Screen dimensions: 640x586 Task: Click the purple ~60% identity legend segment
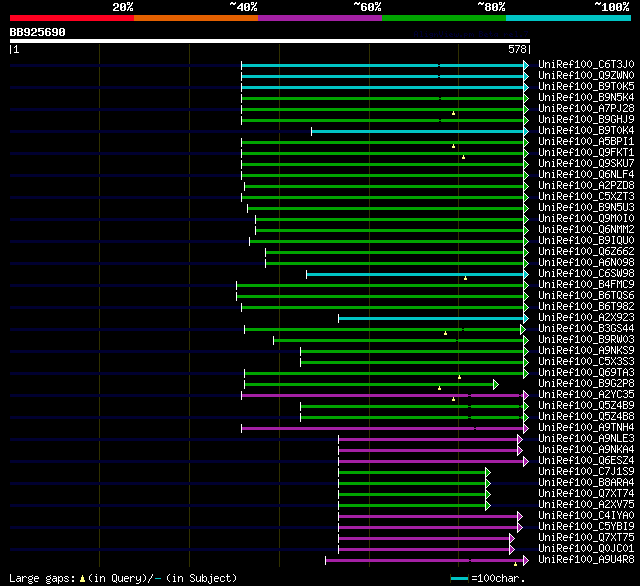[x=320, y=18]
